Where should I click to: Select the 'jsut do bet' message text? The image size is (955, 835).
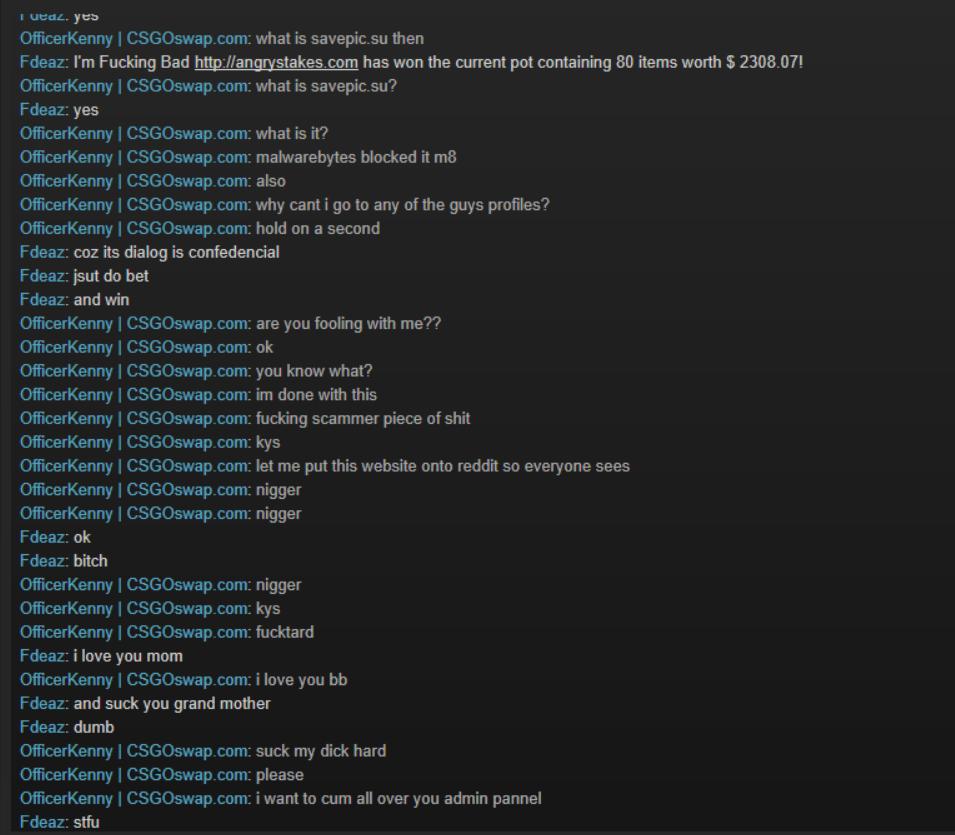click(111, 277)
